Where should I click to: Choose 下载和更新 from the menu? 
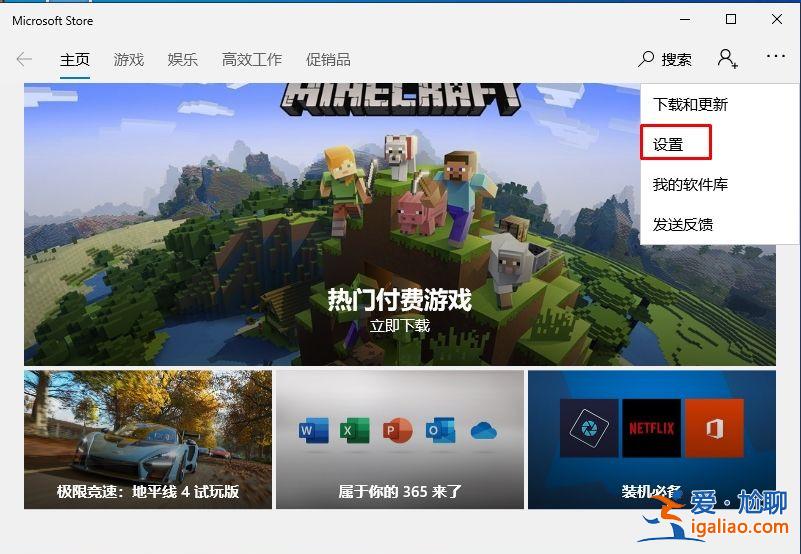pyautogui.click(x=690, y=104)
